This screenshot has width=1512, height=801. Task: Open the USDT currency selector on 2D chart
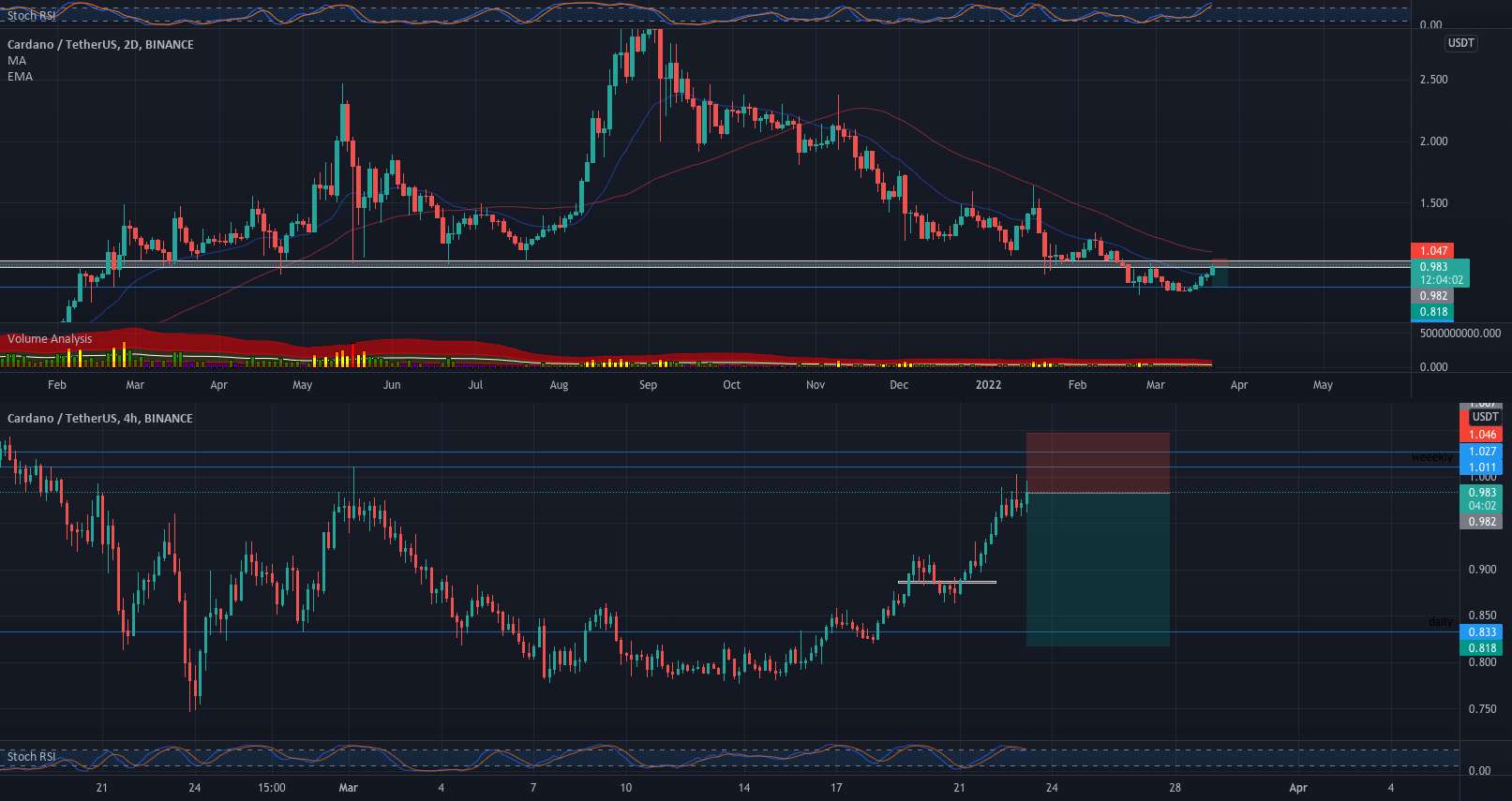click(x=1460, y=43)
